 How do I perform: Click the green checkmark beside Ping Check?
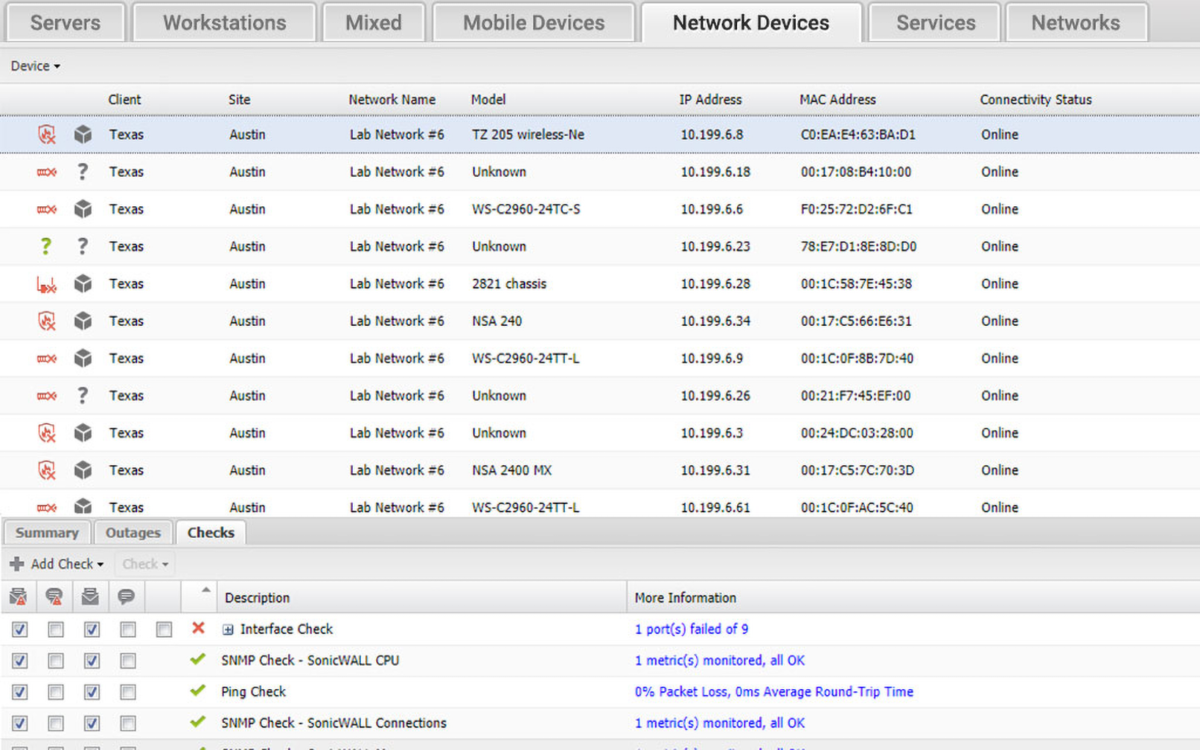tap(198, 691)
